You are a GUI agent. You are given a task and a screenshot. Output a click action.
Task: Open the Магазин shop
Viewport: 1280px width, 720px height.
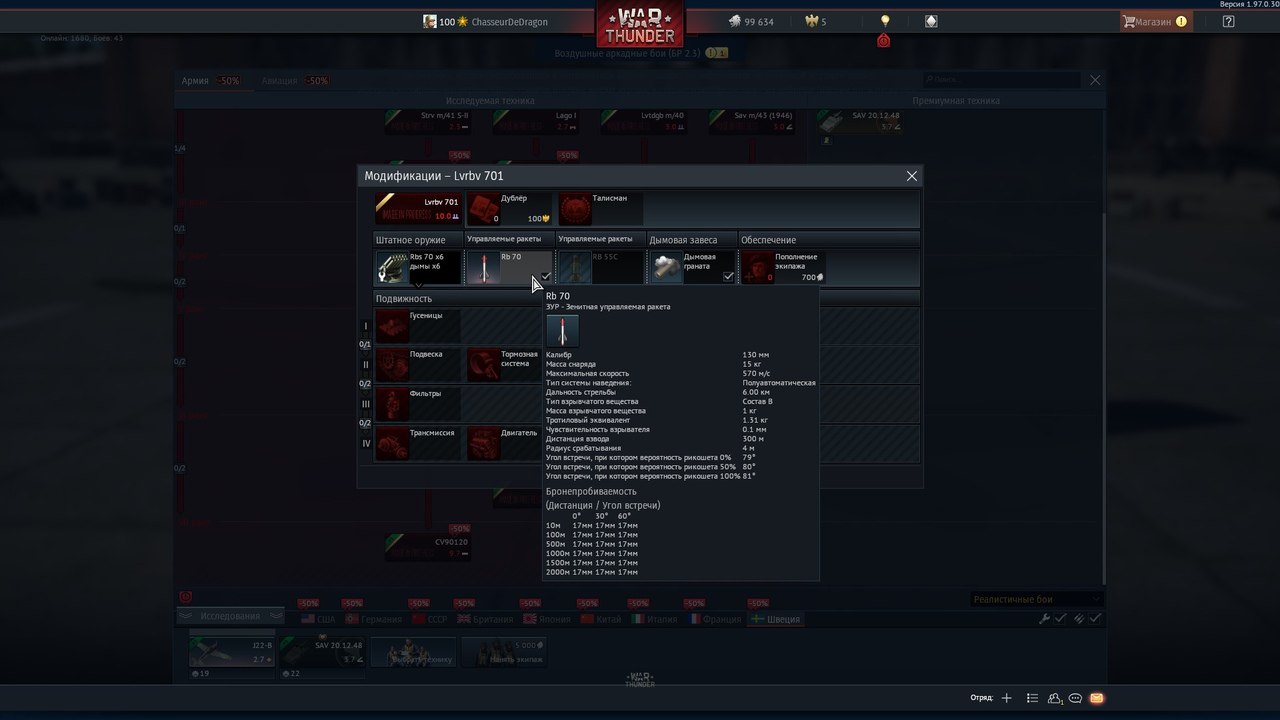[x=1154, y=21]
